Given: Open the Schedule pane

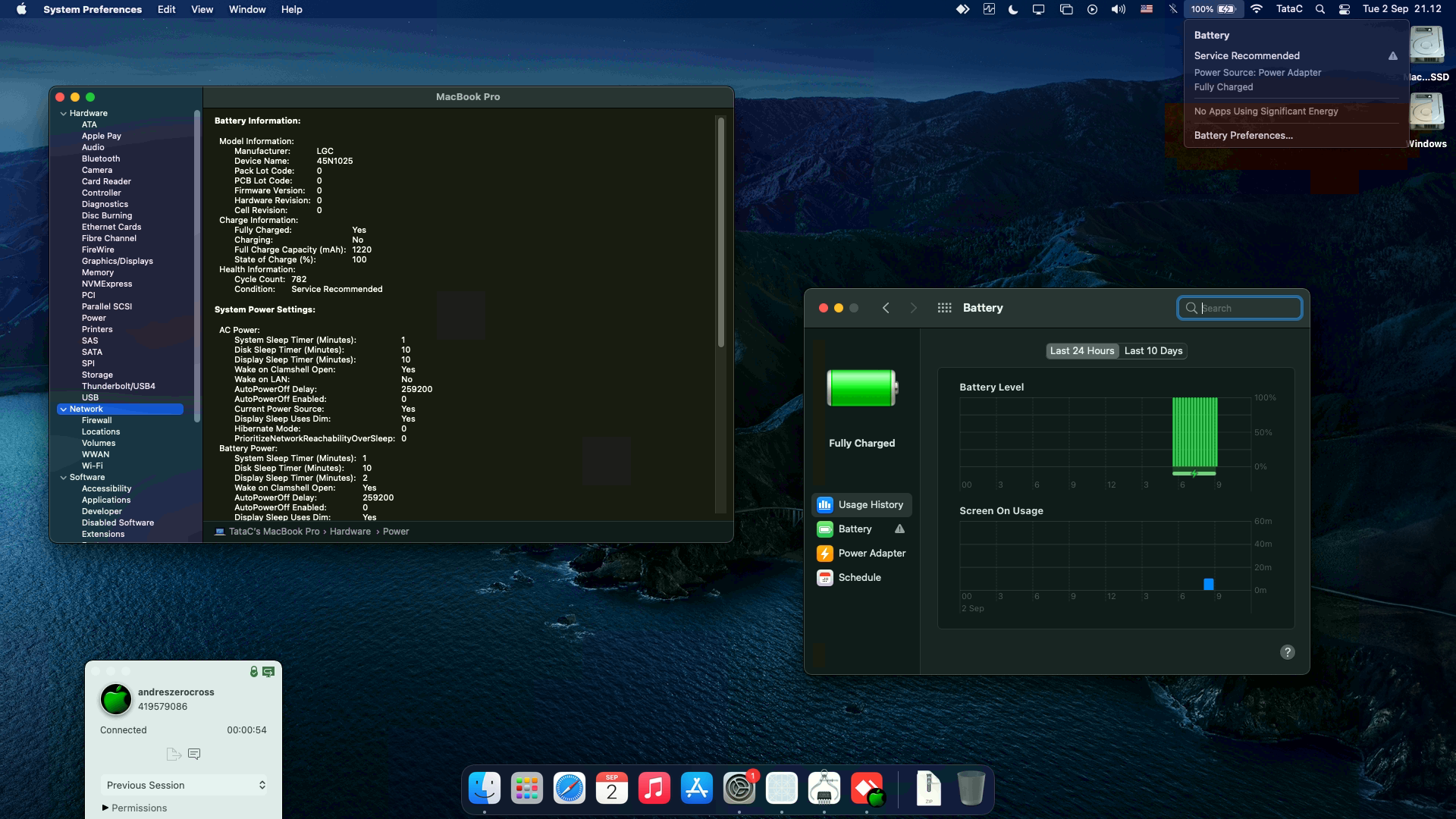Looking at the screenshot, I should [x=859, y=578].
